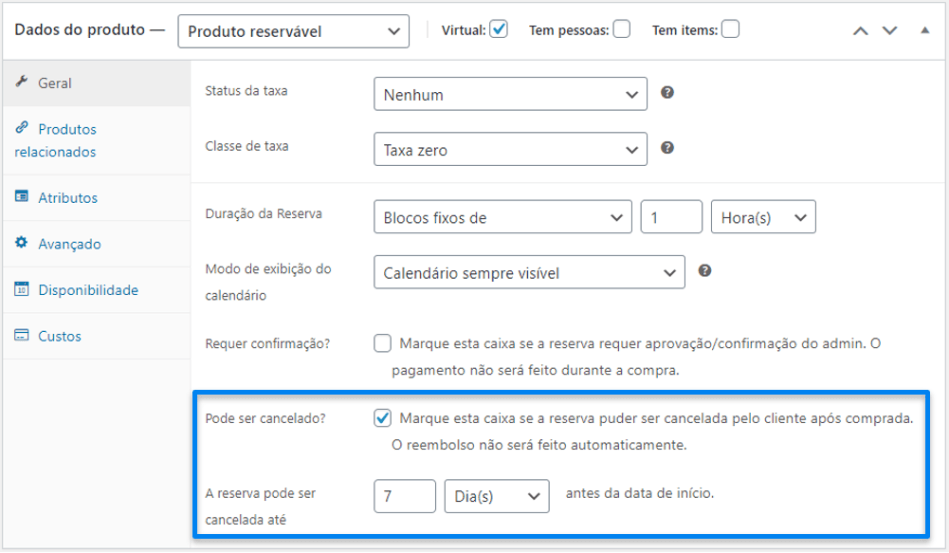Screen dimensions: 949x553
Task: Click the card icon beside Custos
Action: tap(21, 336)
